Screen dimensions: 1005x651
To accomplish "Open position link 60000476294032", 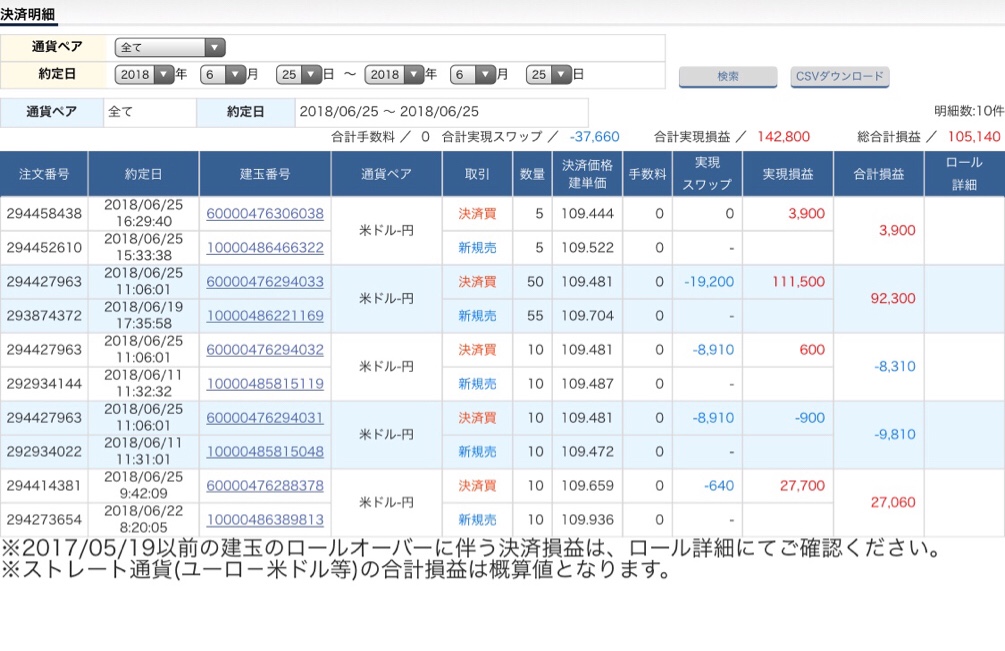I will click(x=265, y=350).
